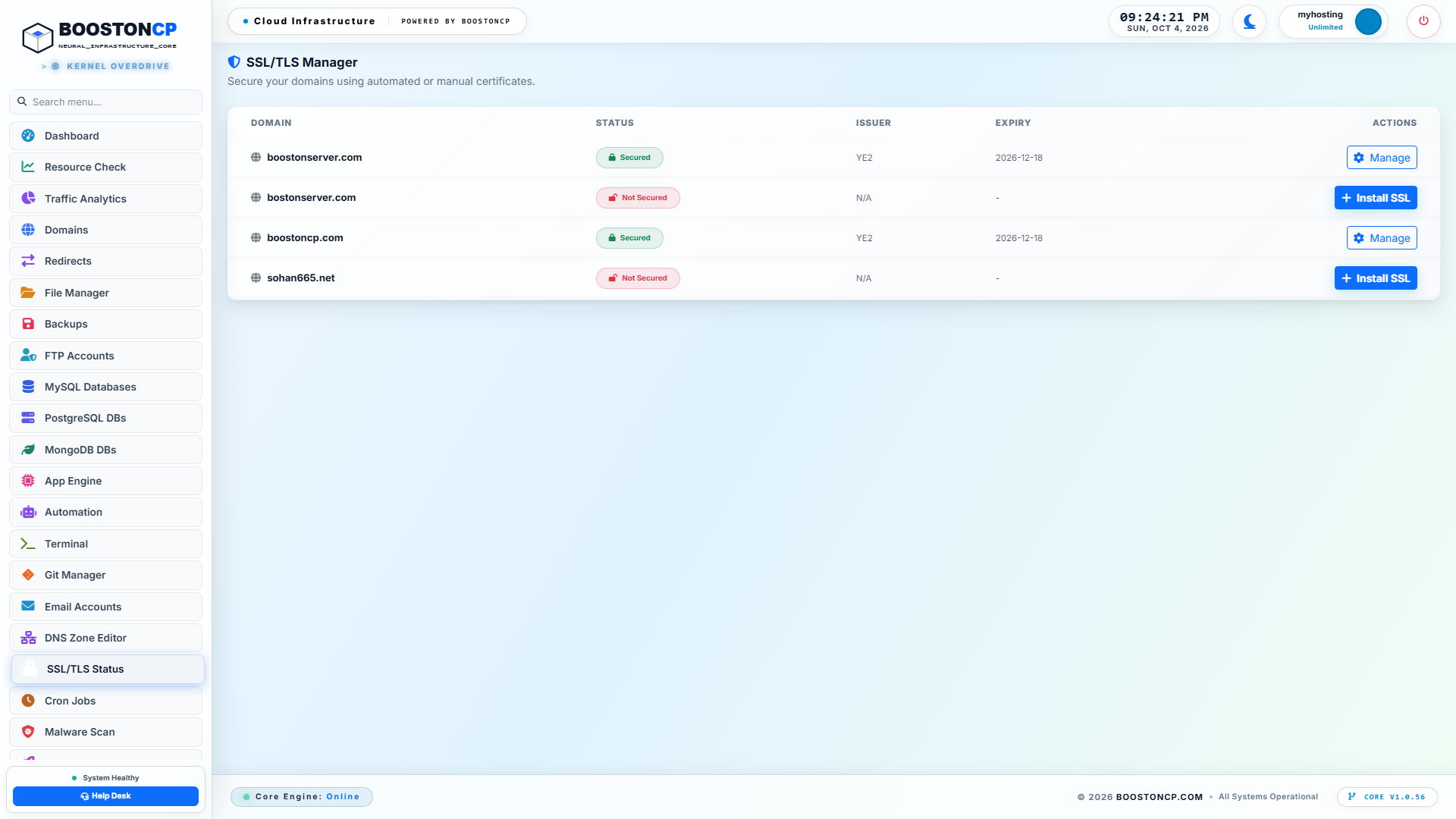Open the myhosting account avatar
This screenshot has height=819, width=1456.
1368,21
